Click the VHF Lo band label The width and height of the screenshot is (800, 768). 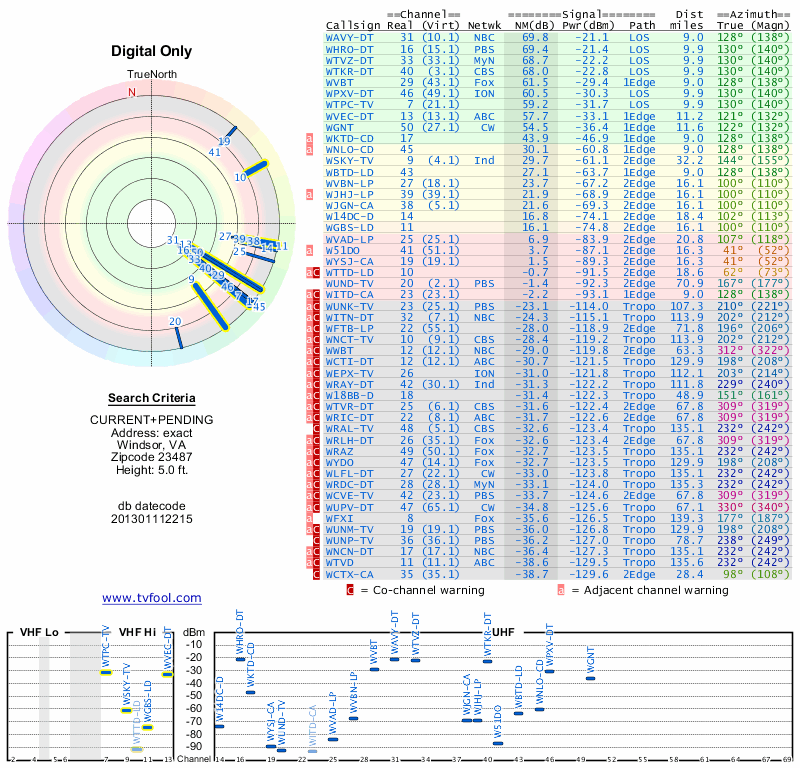pos(39,632)
